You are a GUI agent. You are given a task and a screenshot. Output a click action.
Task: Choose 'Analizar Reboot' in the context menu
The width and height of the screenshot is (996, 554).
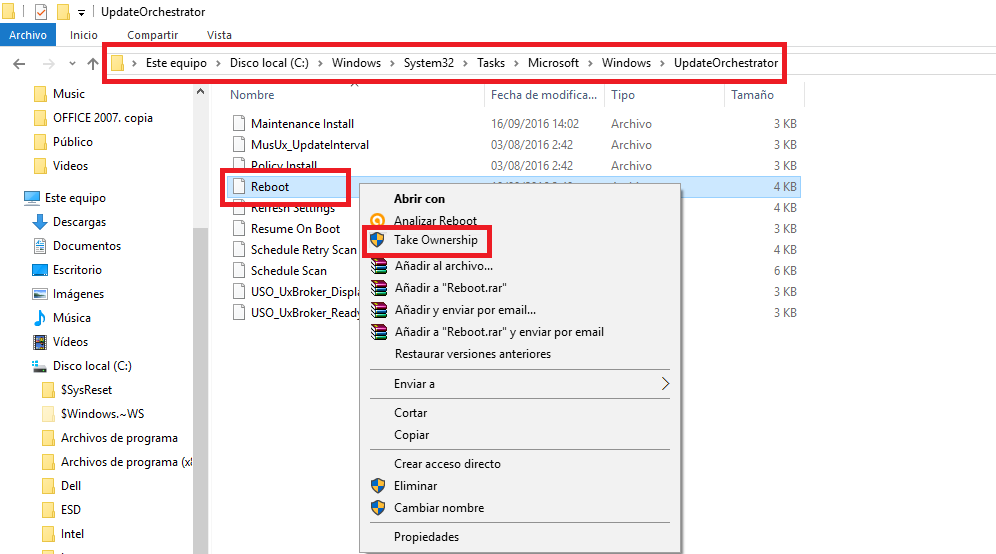click(x=435, y=220)
